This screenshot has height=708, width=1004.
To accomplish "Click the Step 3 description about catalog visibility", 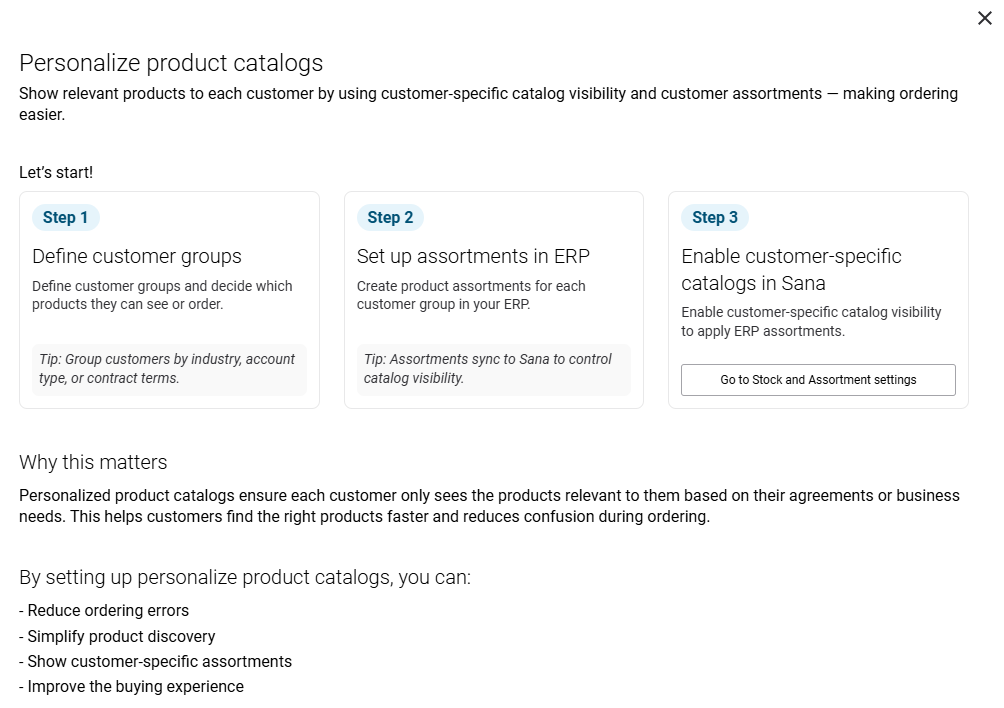I will (811, 321).
